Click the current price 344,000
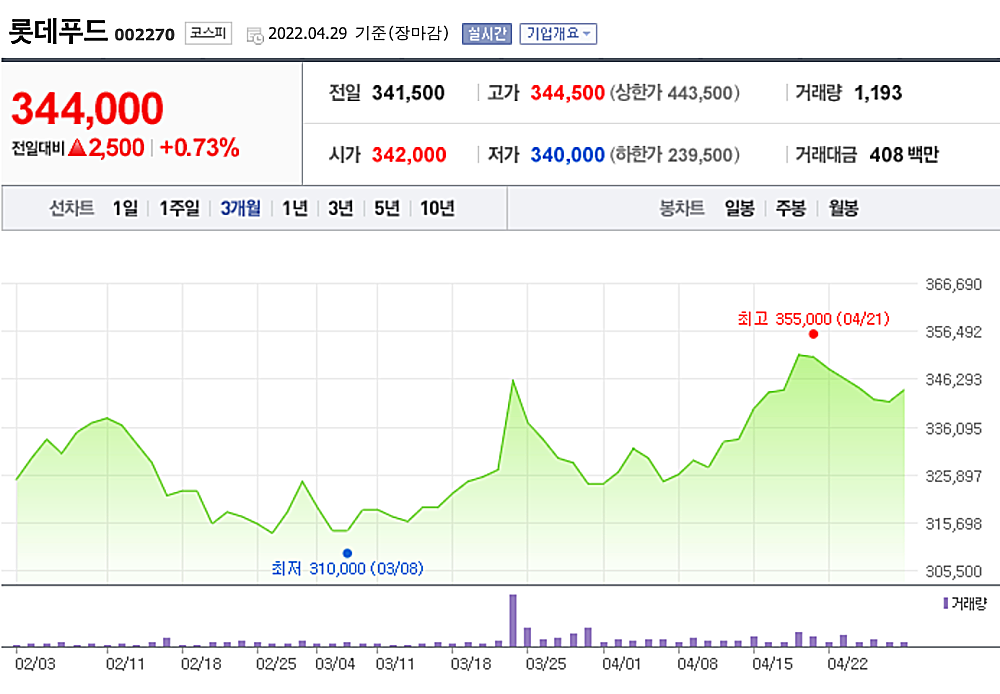 87,108
